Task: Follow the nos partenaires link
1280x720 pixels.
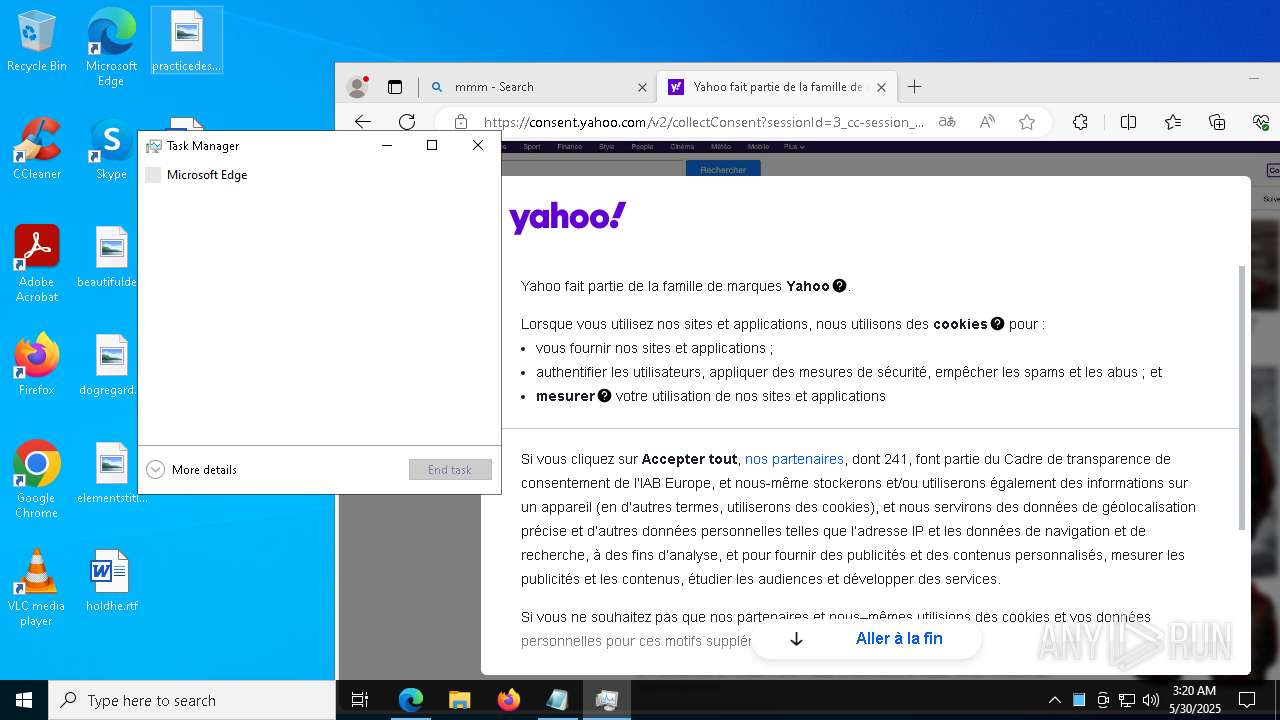Action: click(x=794, y=459)
